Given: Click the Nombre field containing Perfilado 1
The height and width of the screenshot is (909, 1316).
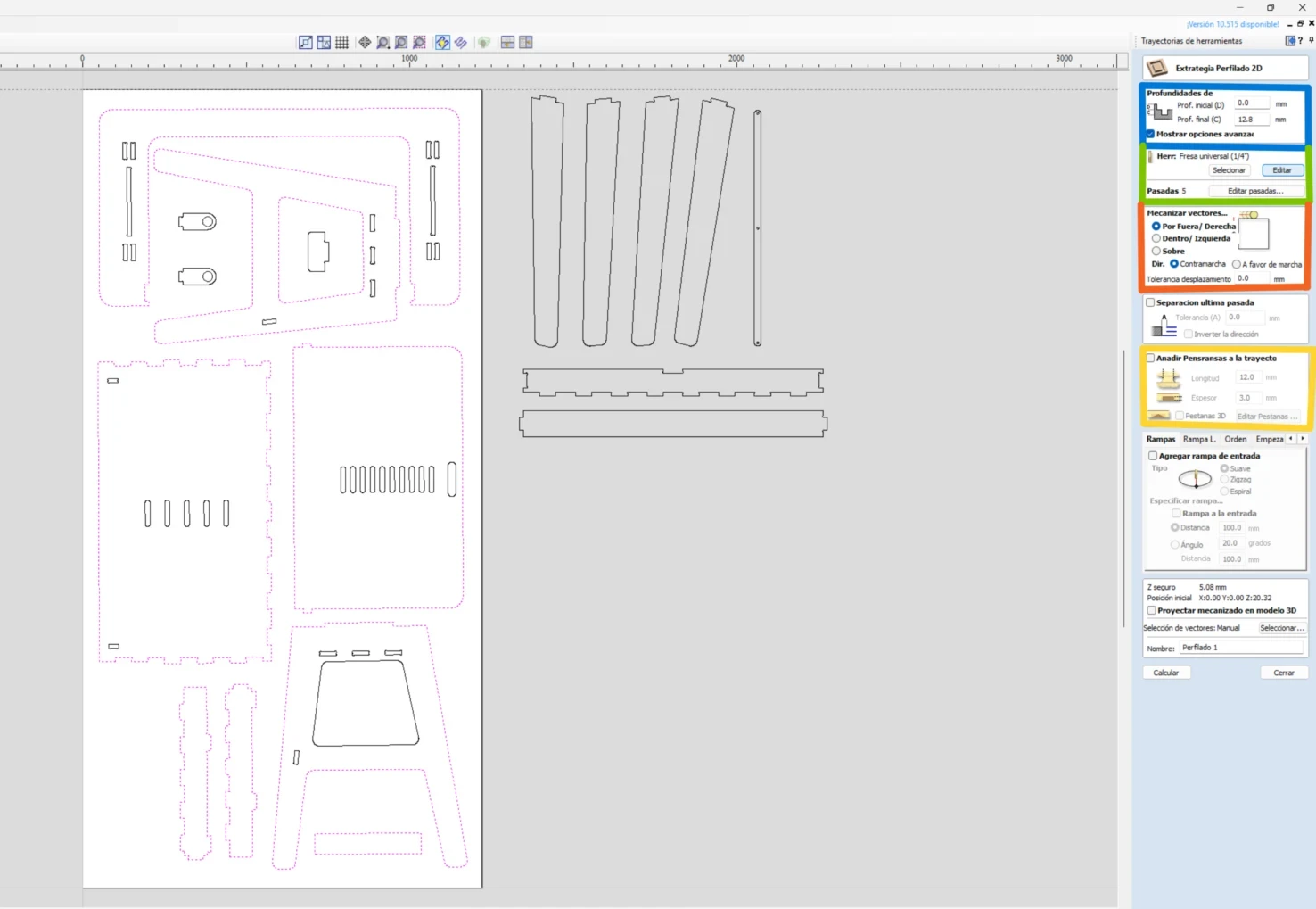Looking at the screenshot, I should click(1241, 648).
